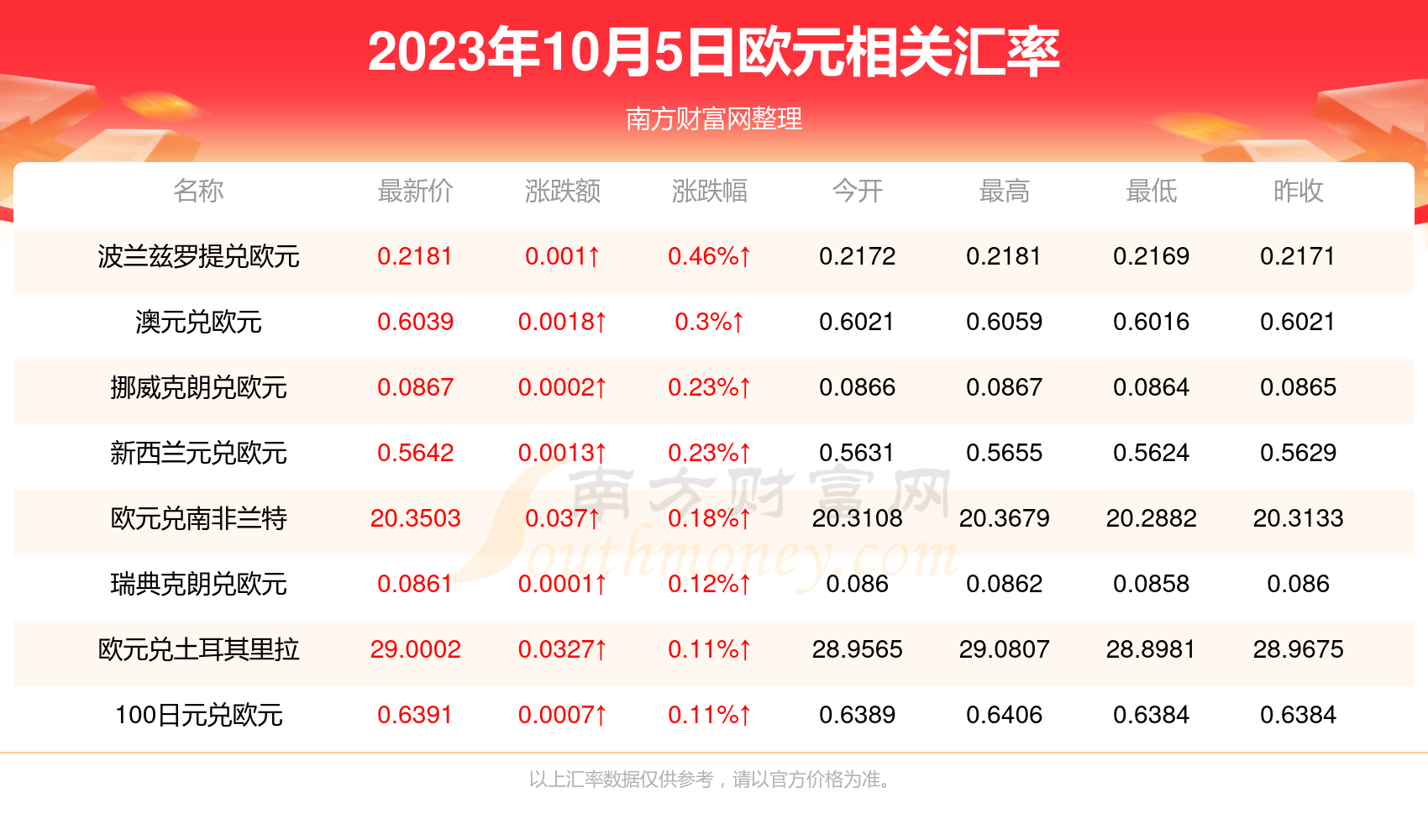This screenshot has height=840, width=1428.
Task: Click the 29.0002 latest price value
Action: coord(415,649)
